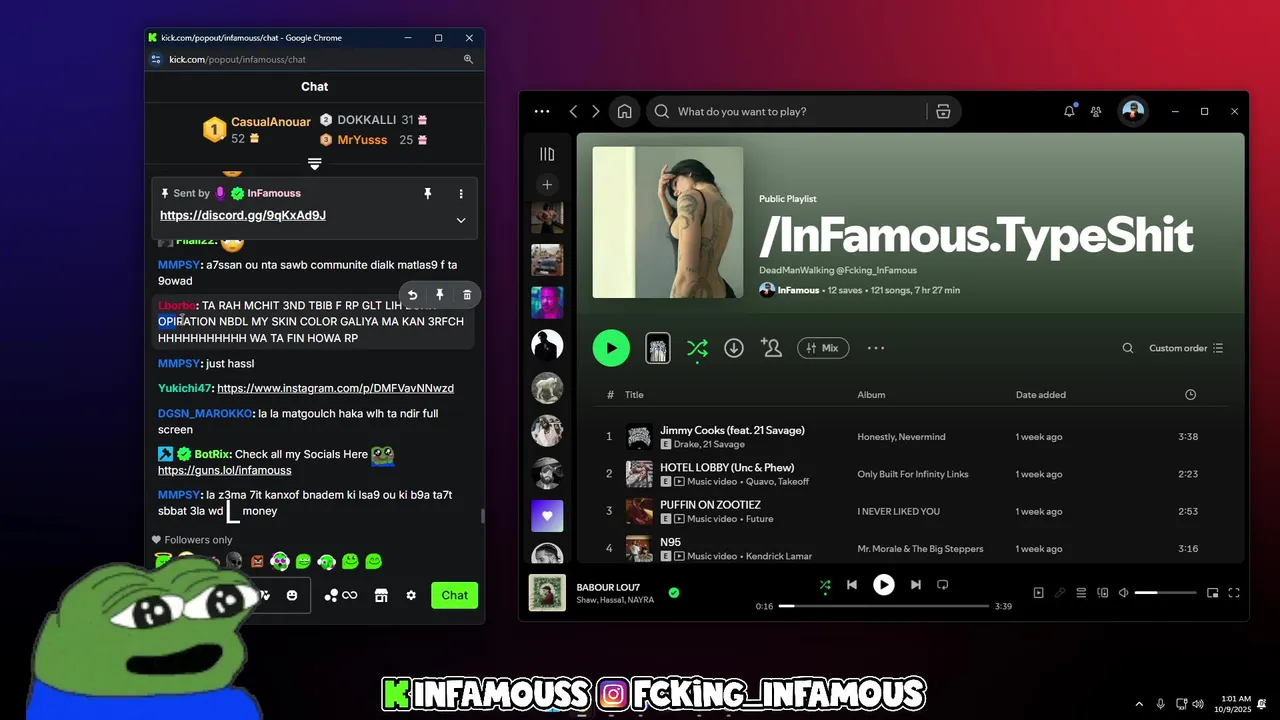Download the playlist
This screenshot has width=1280, height=720.
tap(734, 348)
